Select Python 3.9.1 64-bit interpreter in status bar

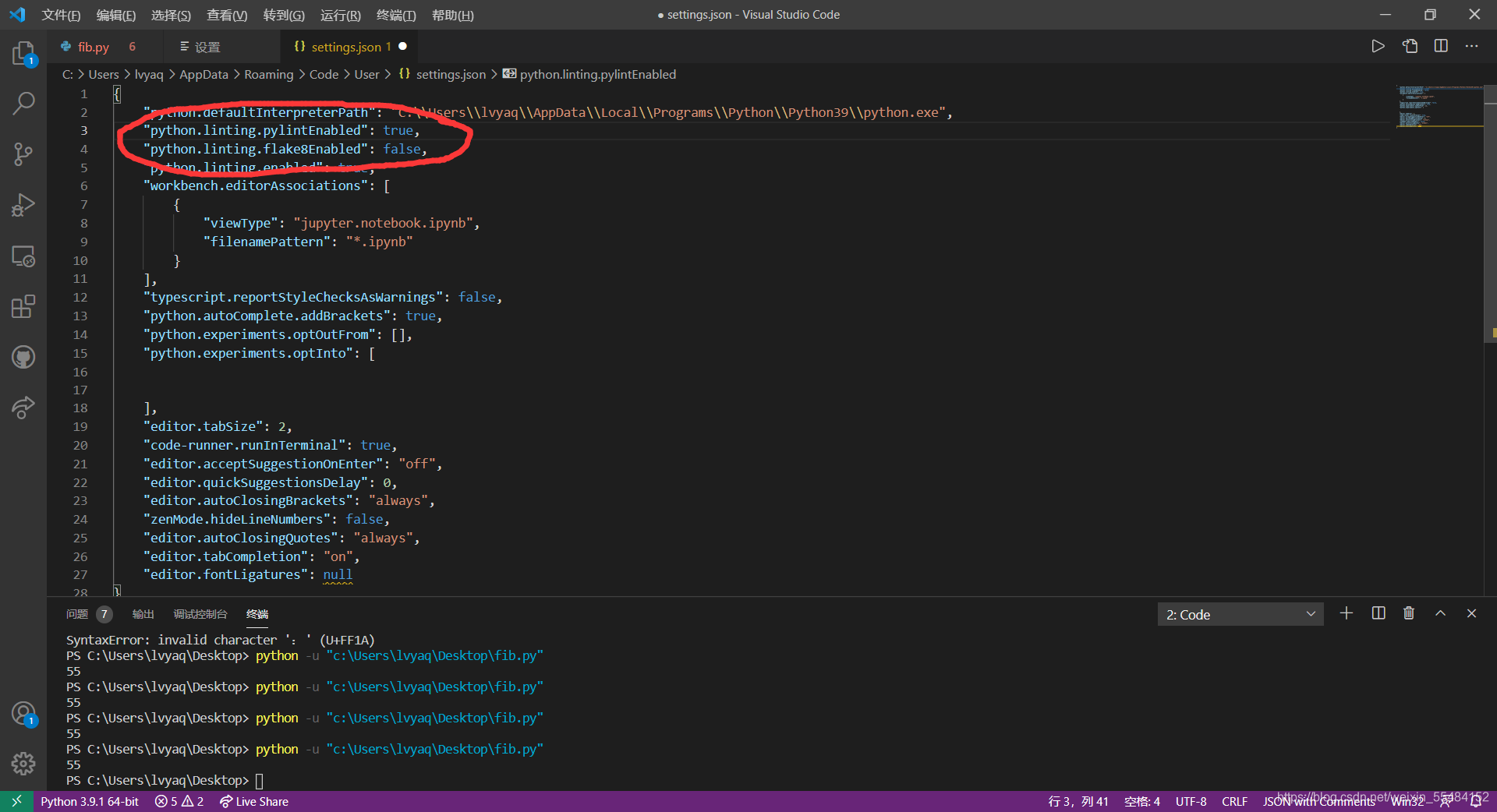tap(90, 801)
